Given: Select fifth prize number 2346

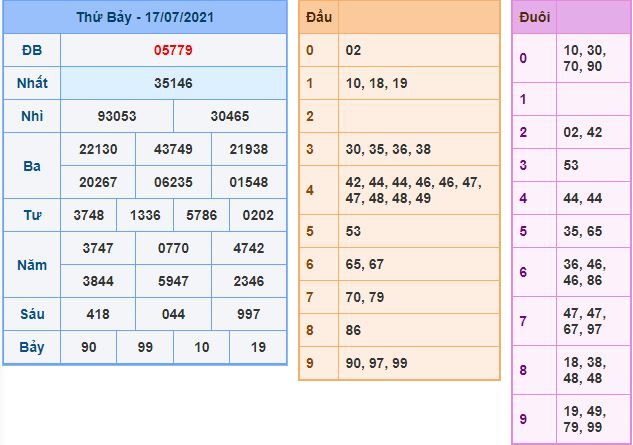Looking at the screenshot, I should (x=249, y=281).
